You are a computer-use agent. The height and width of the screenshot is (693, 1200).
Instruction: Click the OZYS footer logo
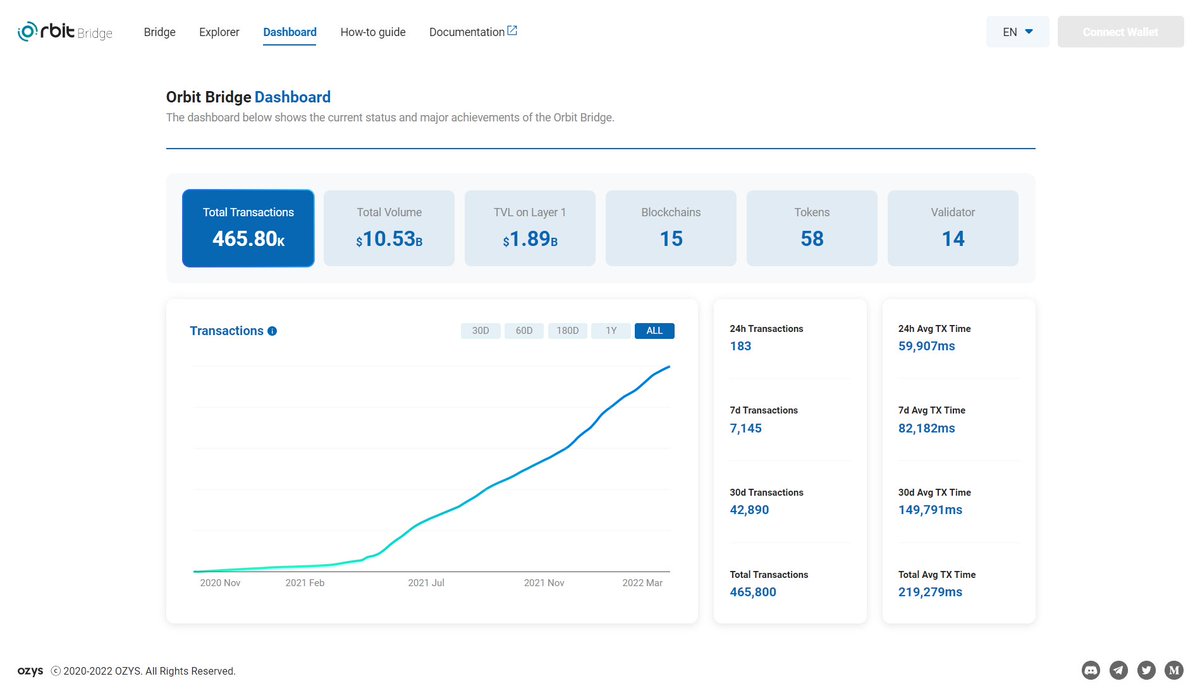30,671
